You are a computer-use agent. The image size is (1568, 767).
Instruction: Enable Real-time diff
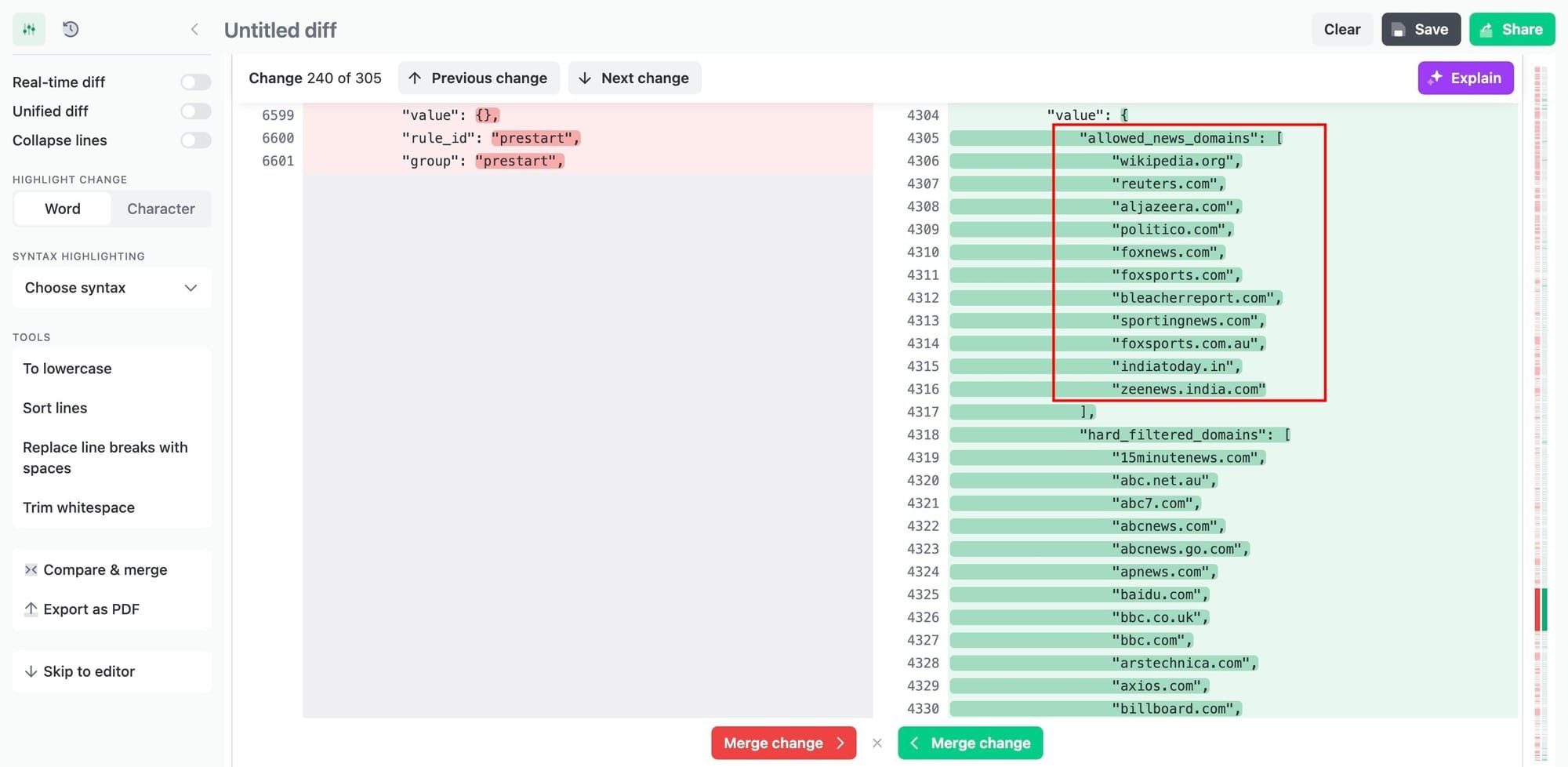pos(195,82)
